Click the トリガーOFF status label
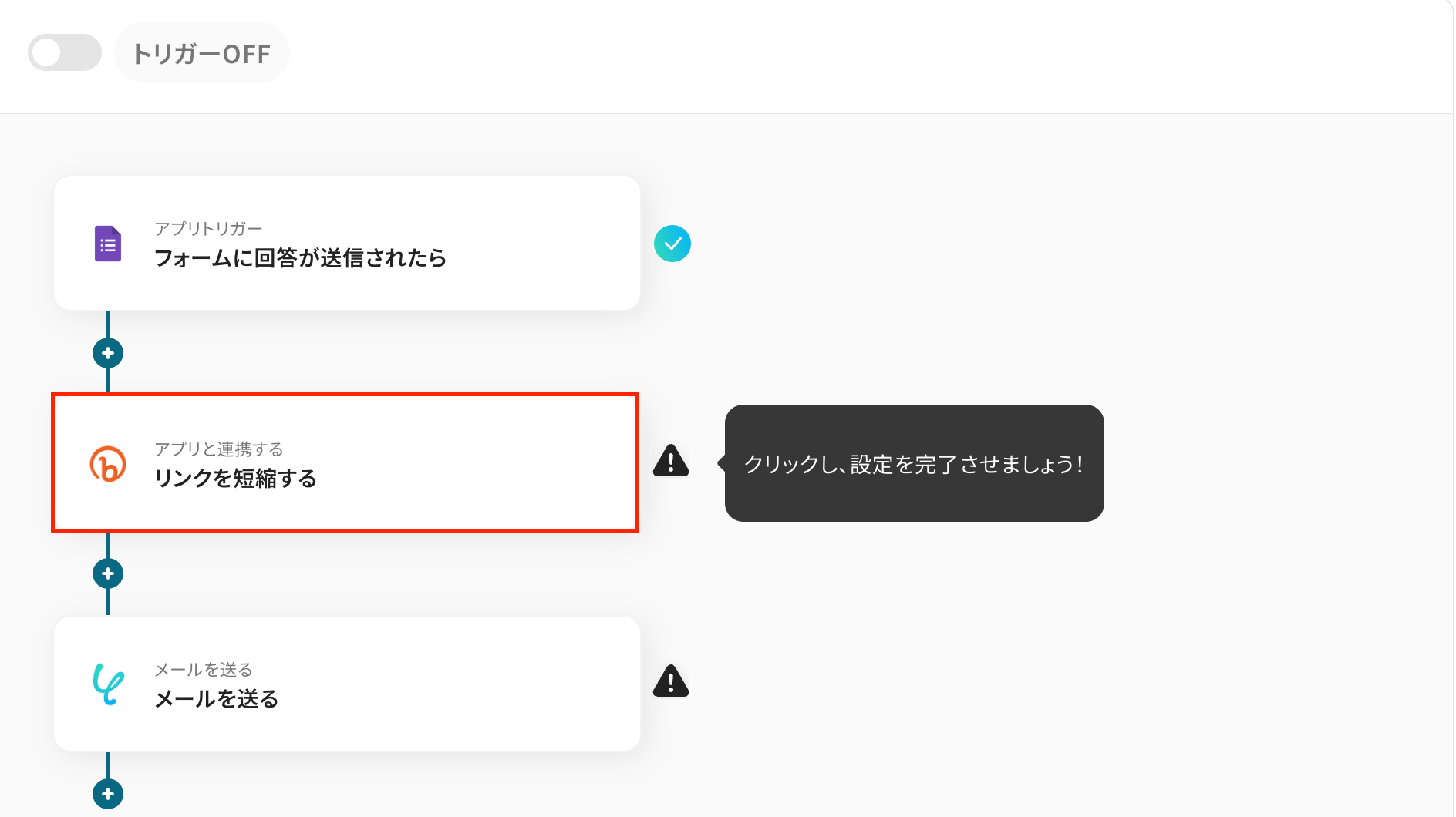This screenshot has width=1456, height=817. coord(202,54)
